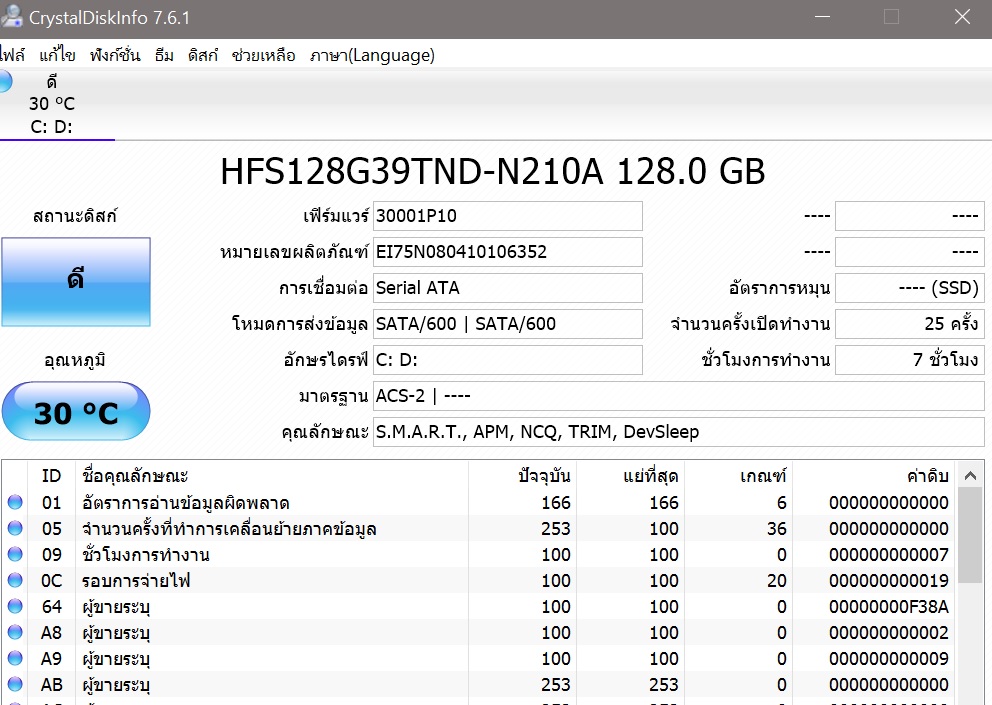Click the ID column header
Image resolution: width=992 pixels, height=705 pixels.
click(x=51, y=476)
